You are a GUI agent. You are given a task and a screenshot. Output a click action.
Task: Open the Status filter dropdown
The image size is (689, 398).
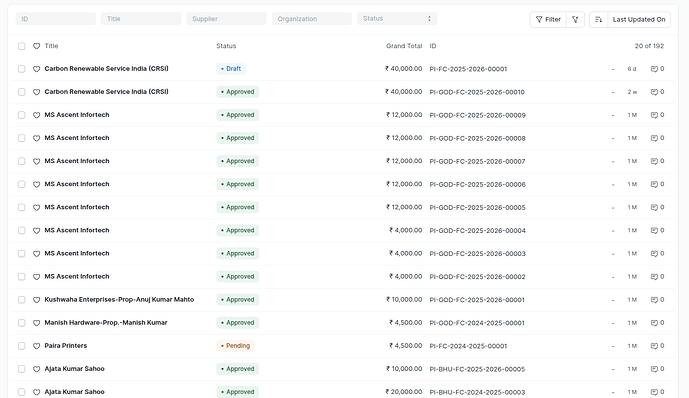pyautogui.click(x=397, y=18)
